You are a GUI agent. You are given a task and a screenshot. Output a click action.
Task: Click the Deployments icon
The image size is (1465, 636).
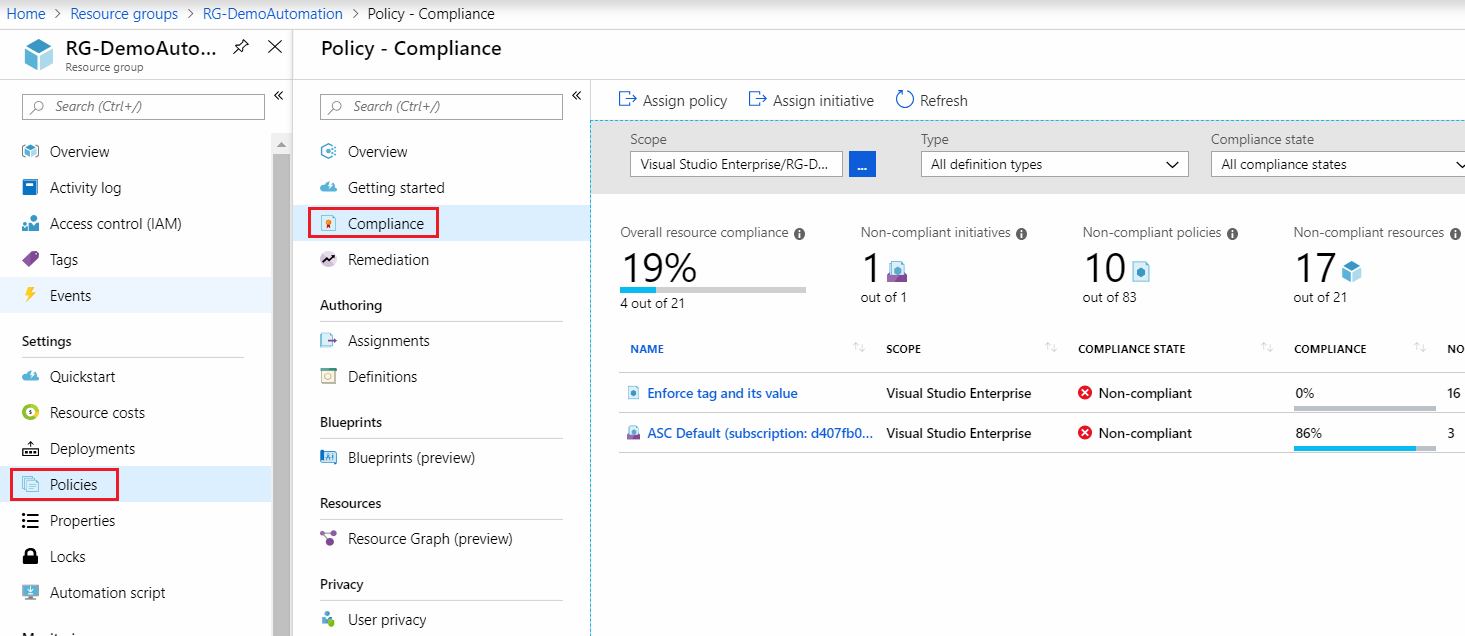click(31, 449)
